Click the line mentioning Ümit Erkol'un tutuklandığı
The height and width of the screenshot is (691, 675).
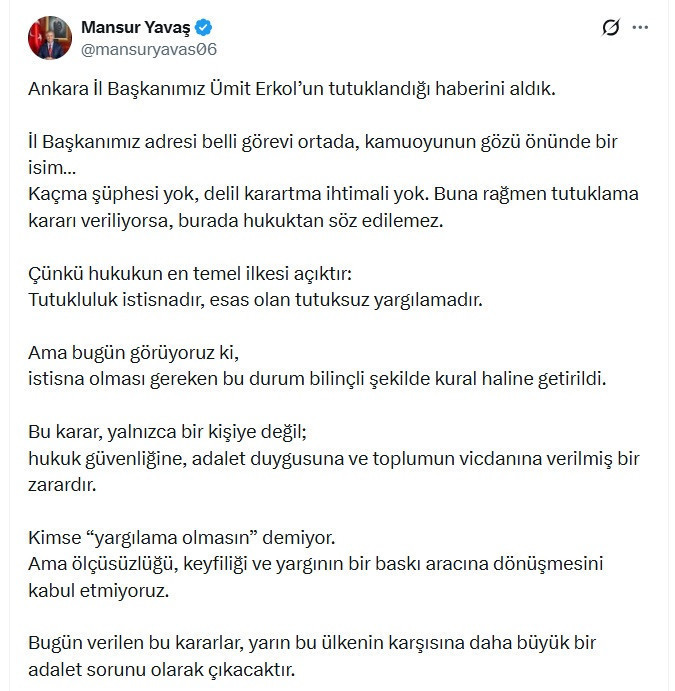[x=291, y=89]
